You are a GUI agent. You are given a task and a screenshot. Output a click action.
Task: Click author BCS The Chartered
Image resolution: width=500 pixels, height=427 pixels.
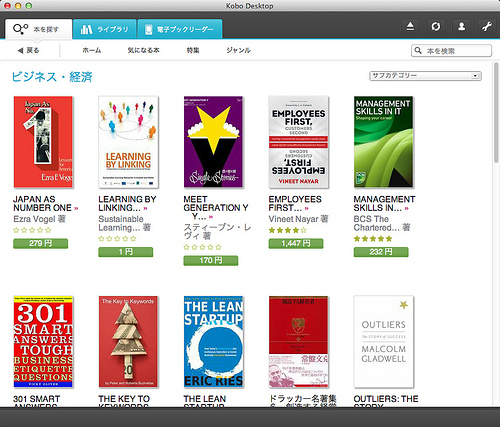point(382,223)
